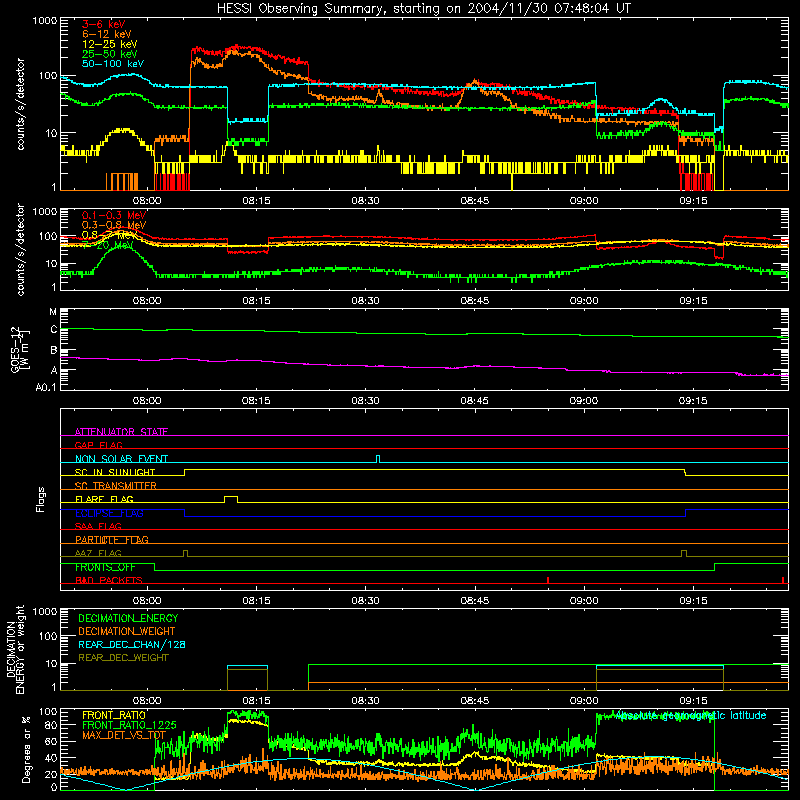Viewport: 800px width, 800px height.
Task: Click the Flags axis title
Action: (x=41, y=499)
